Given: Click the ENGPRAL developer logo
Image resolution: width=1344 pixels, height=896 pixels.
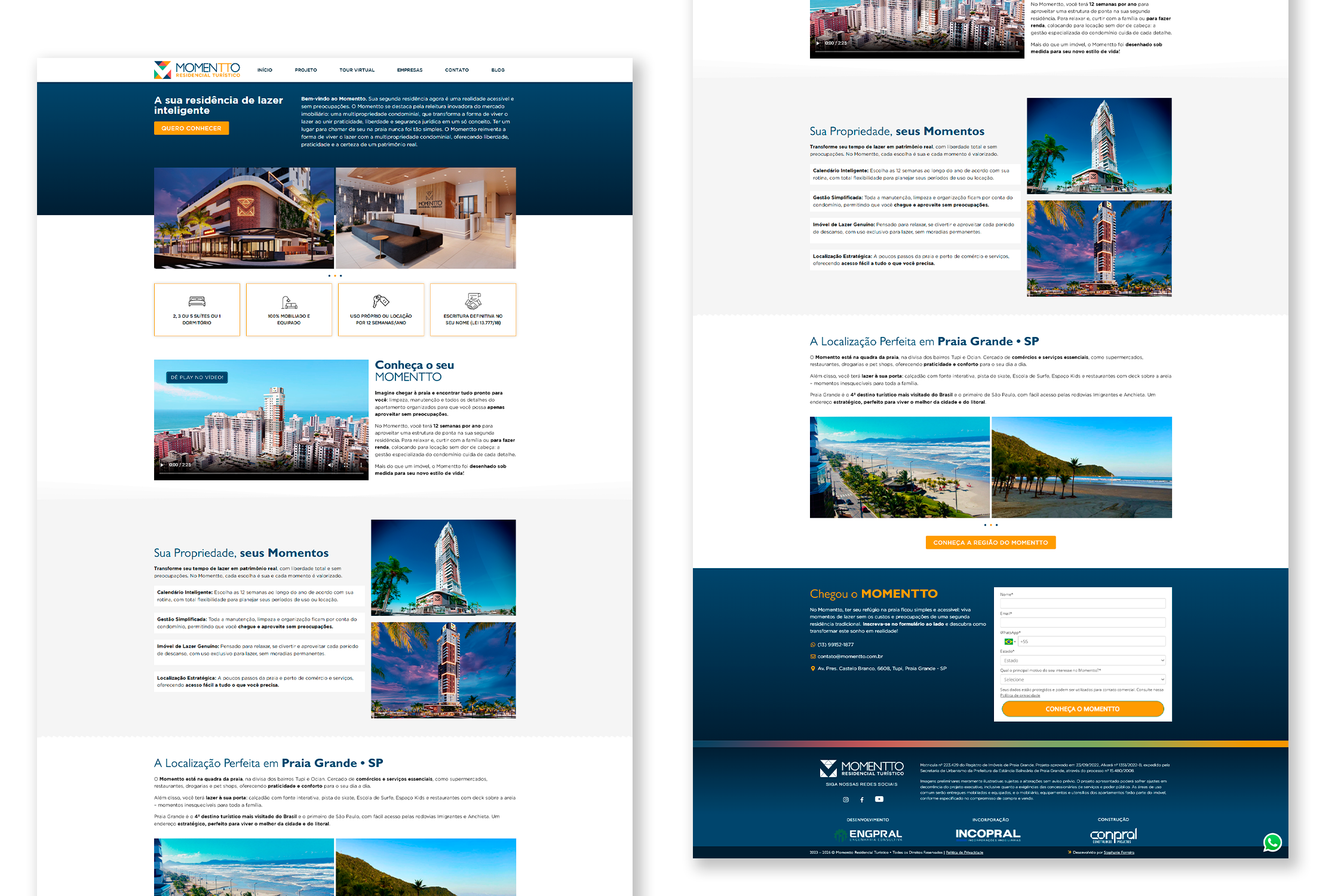Looking at the screenshot, I should click(868, 834).
